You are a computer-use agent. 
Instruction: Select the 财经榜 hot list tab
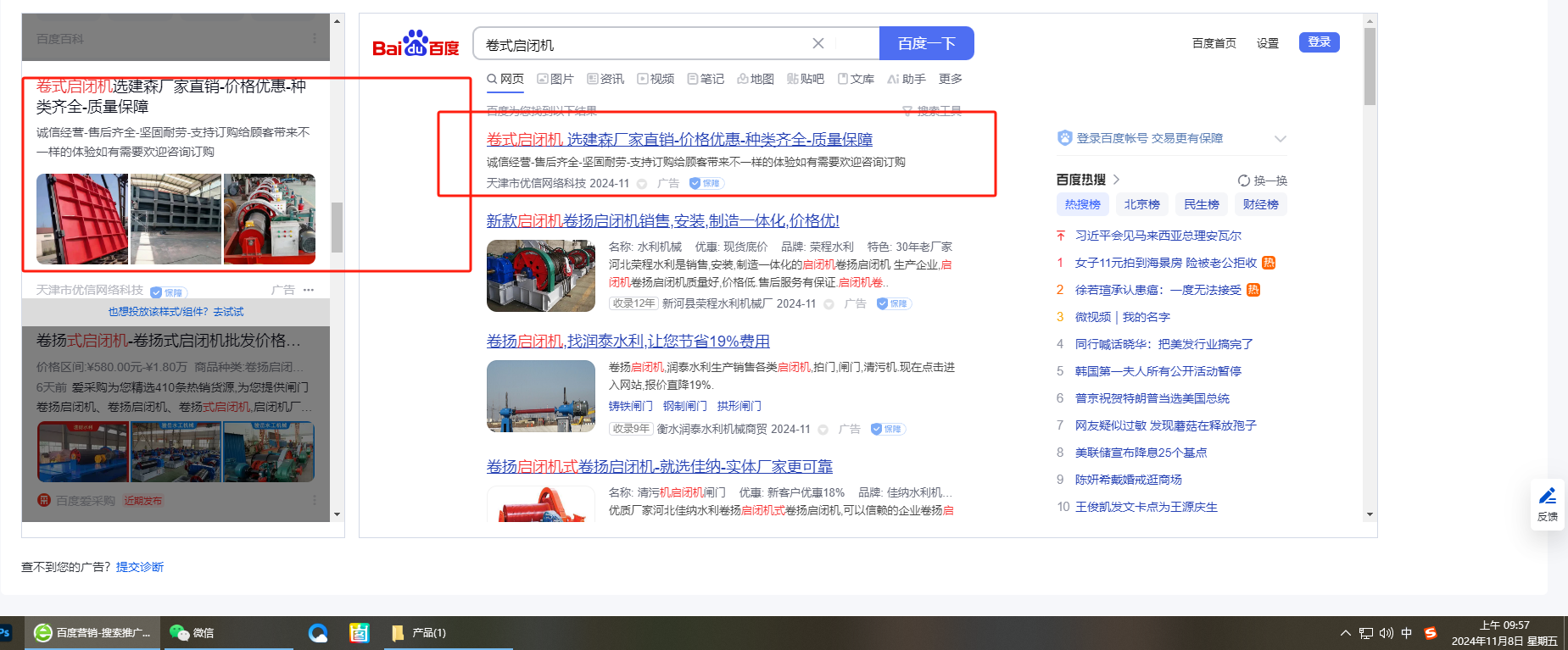[1261, 204]
